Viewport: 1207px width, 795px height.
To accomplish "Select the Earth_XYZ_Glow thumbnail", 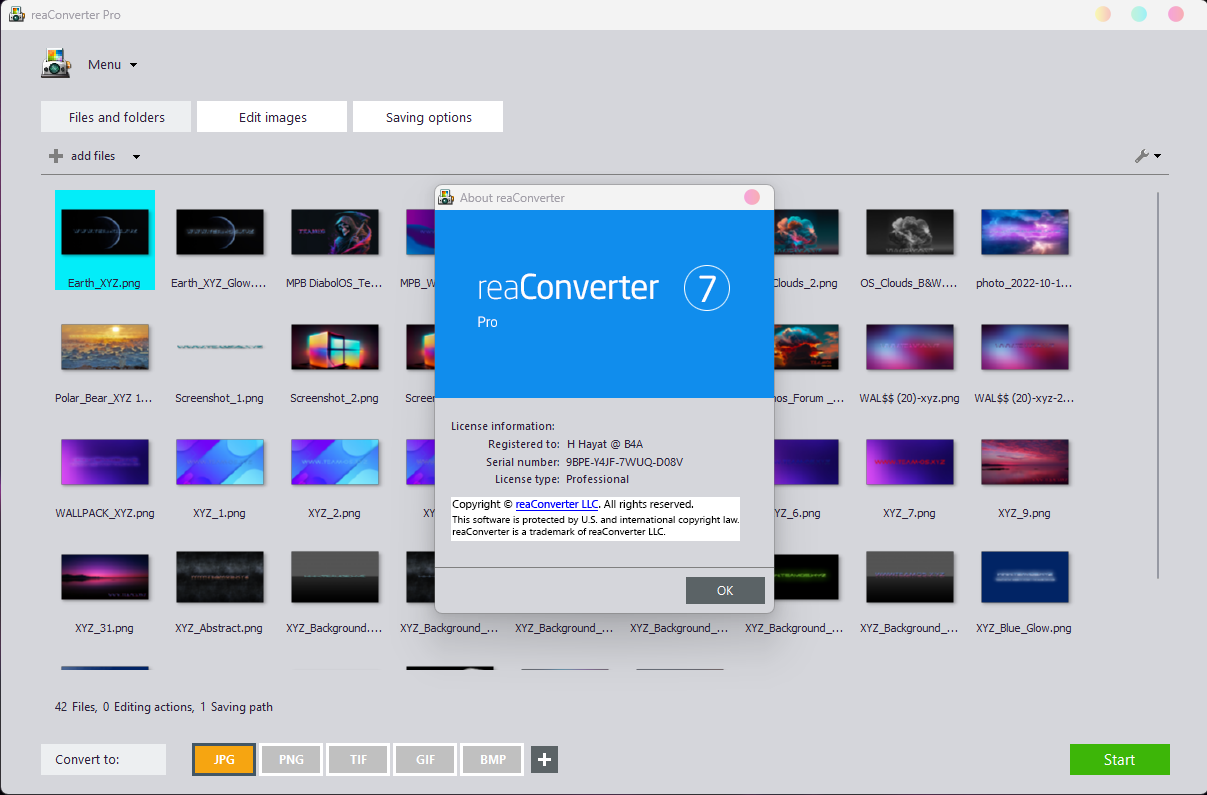I will click(x=220, y=232).
